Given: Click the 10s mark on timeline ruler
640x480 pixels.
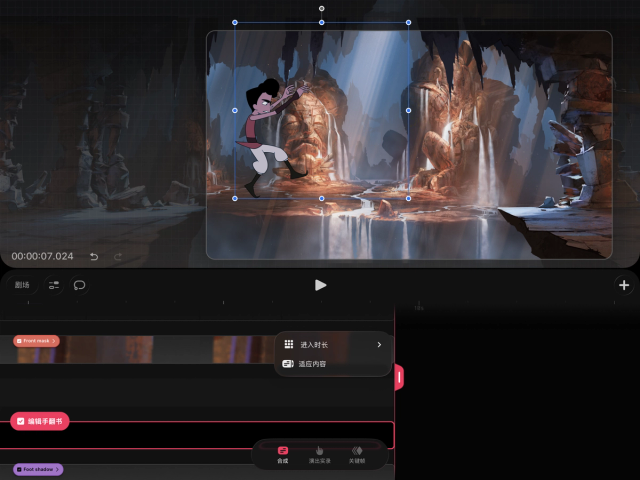Looking at the screenshot, I should [419, 308].
